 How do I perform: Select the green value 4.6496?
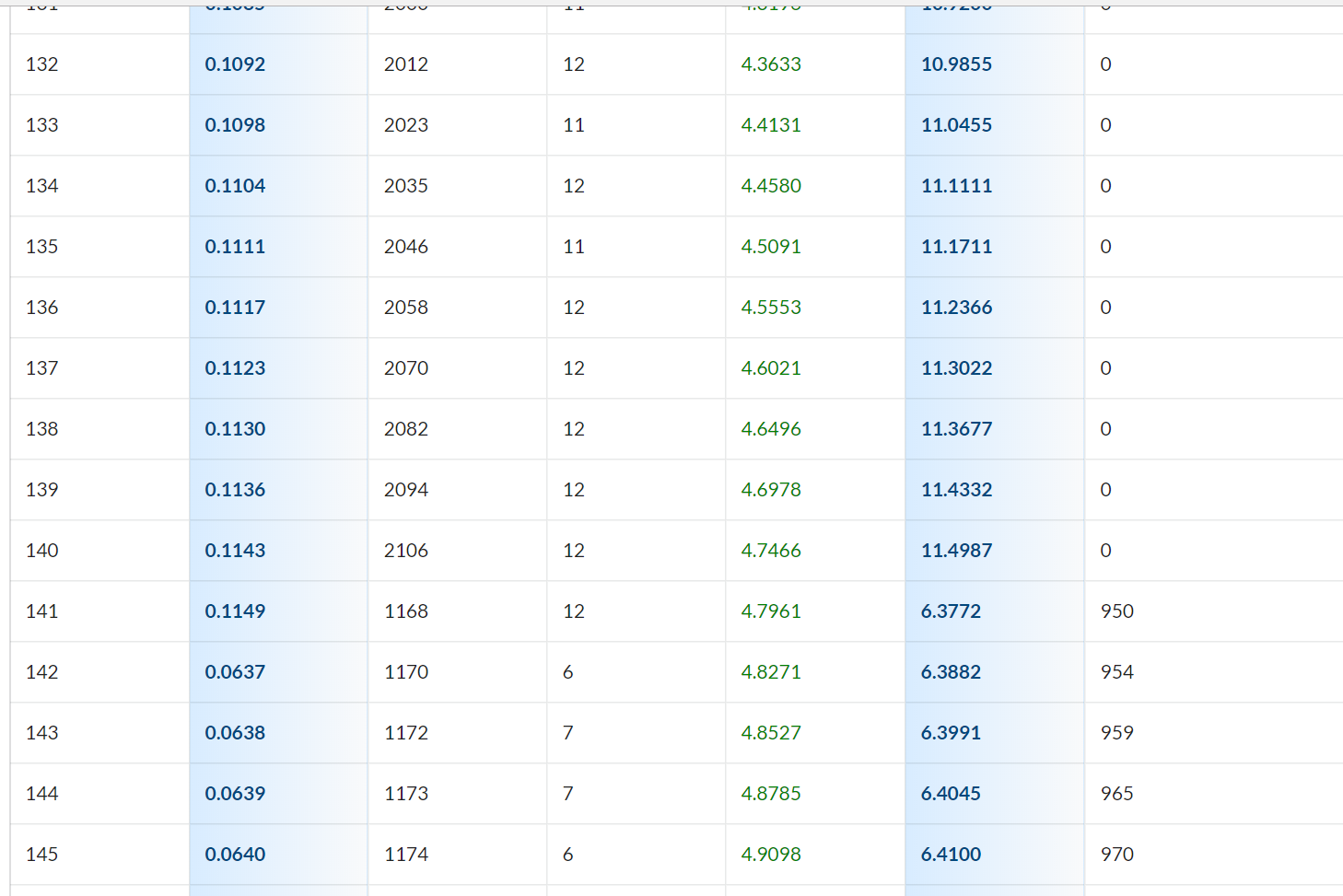pos(771,429)
